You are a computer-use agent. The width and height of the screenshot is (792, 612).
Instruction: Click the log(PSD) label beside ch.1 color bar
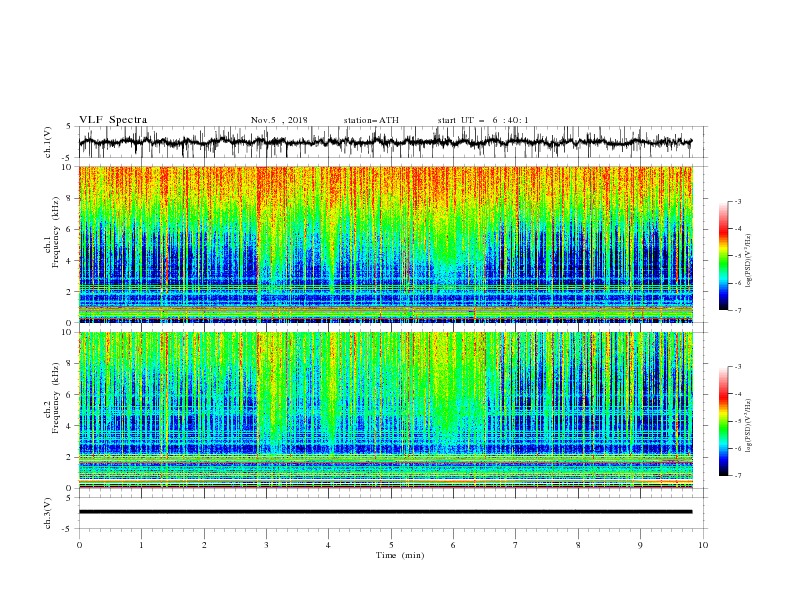(x=748, y=261)
